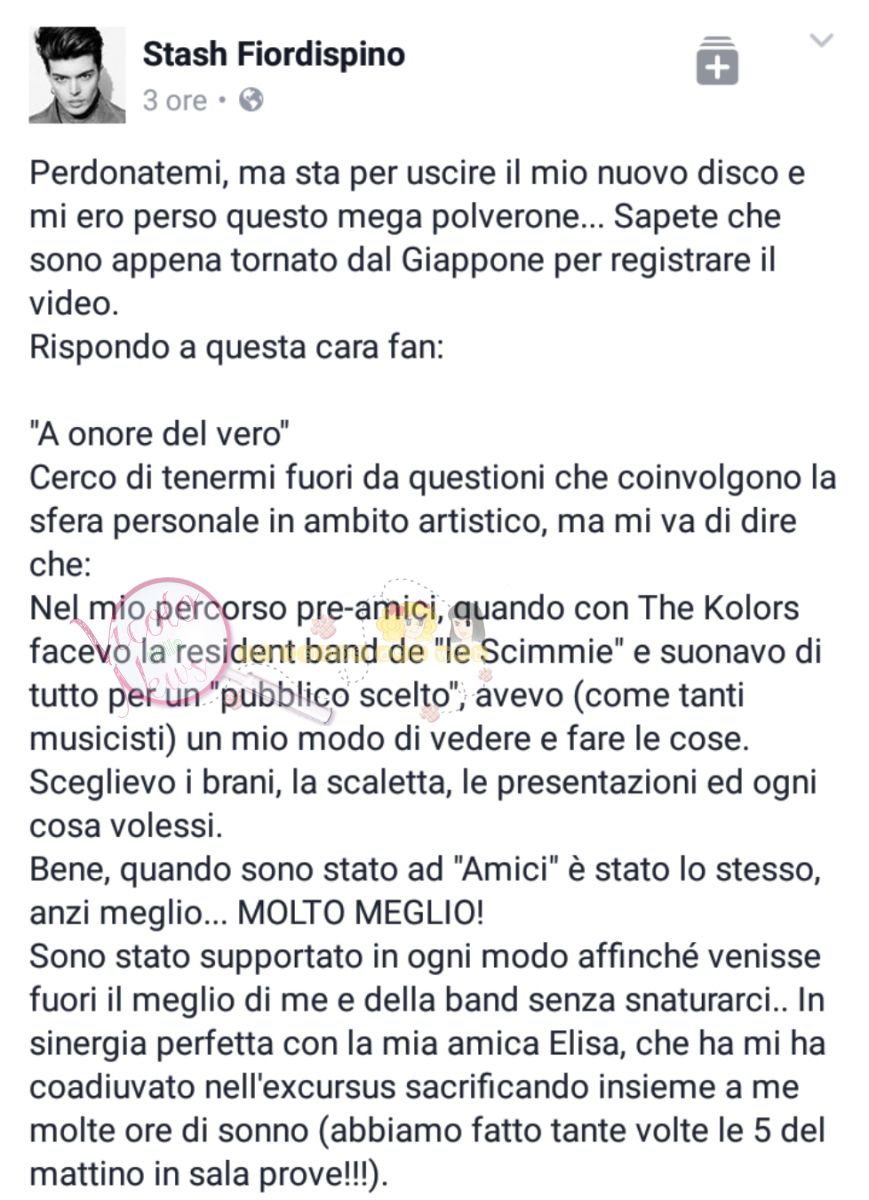The image size is (869, 1200).
Task: Click the quoted heading "A onore del vero"
Action: 160,436
